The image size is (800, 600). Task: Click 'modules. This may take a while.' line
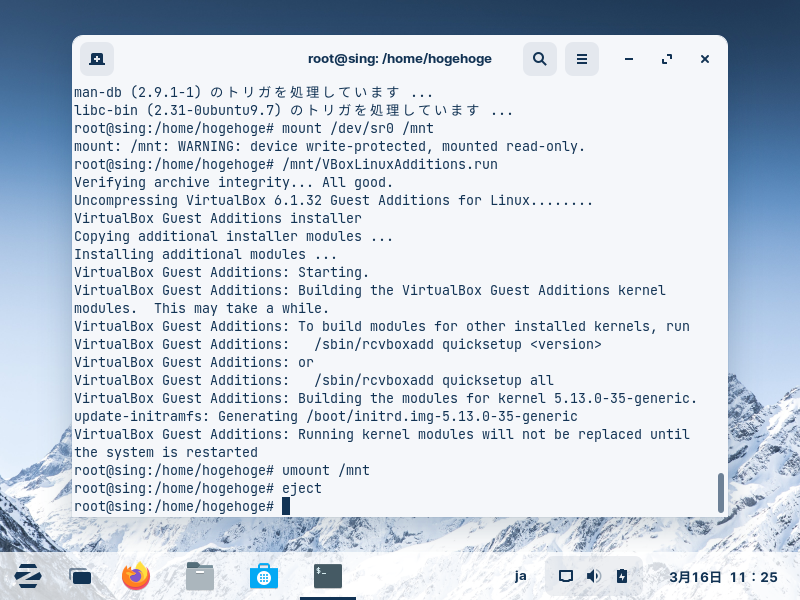(x=202, y=308)
